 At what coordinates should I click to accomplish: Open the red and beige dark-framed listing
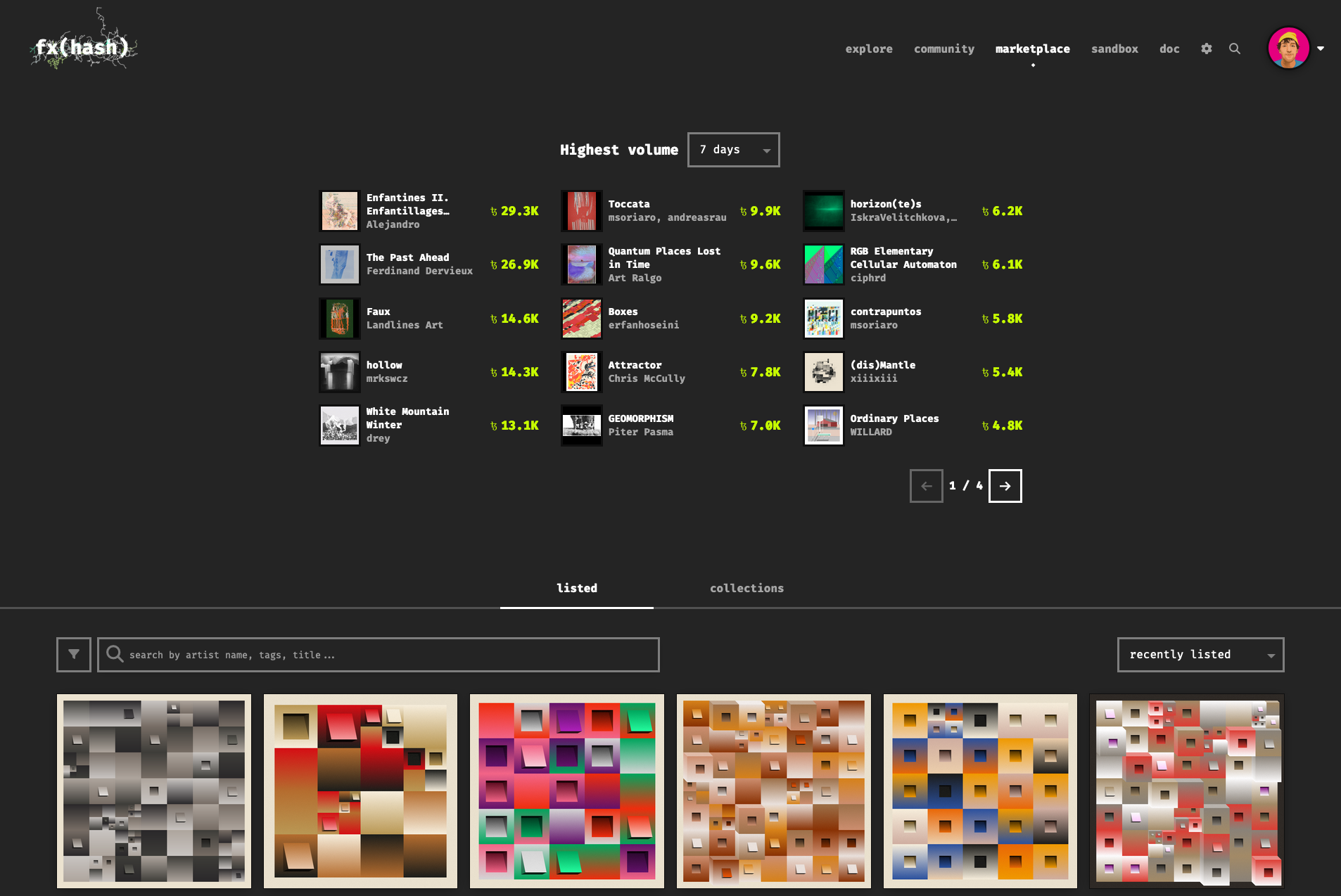click(x=1187, y=791)
